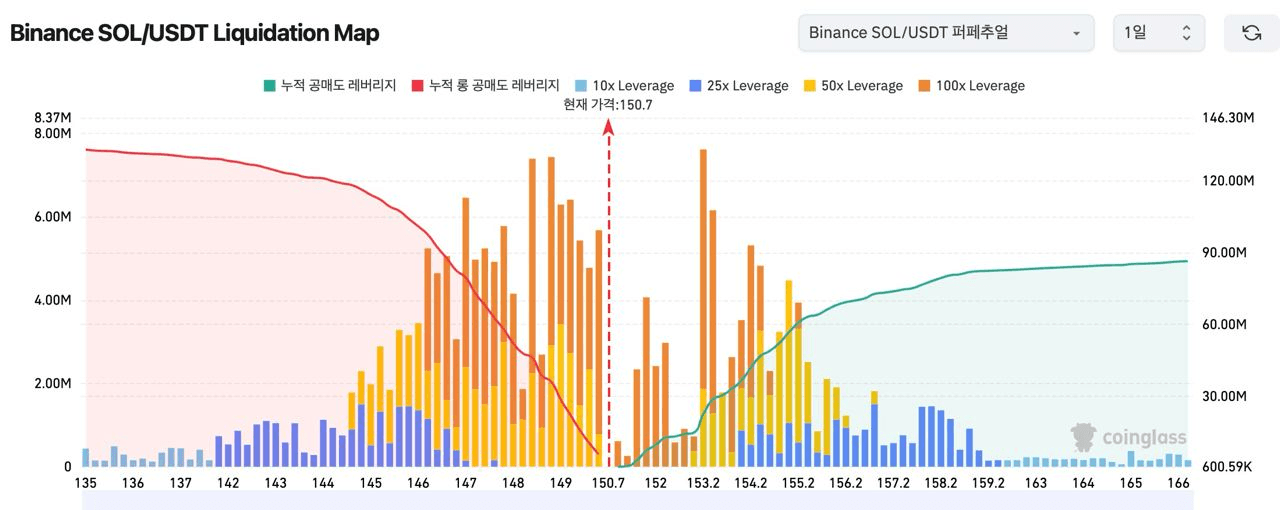Click the 600.59K right axis label
Image resolution: width=1280 pixels, height=510 pixels.
click(1228, 467)
